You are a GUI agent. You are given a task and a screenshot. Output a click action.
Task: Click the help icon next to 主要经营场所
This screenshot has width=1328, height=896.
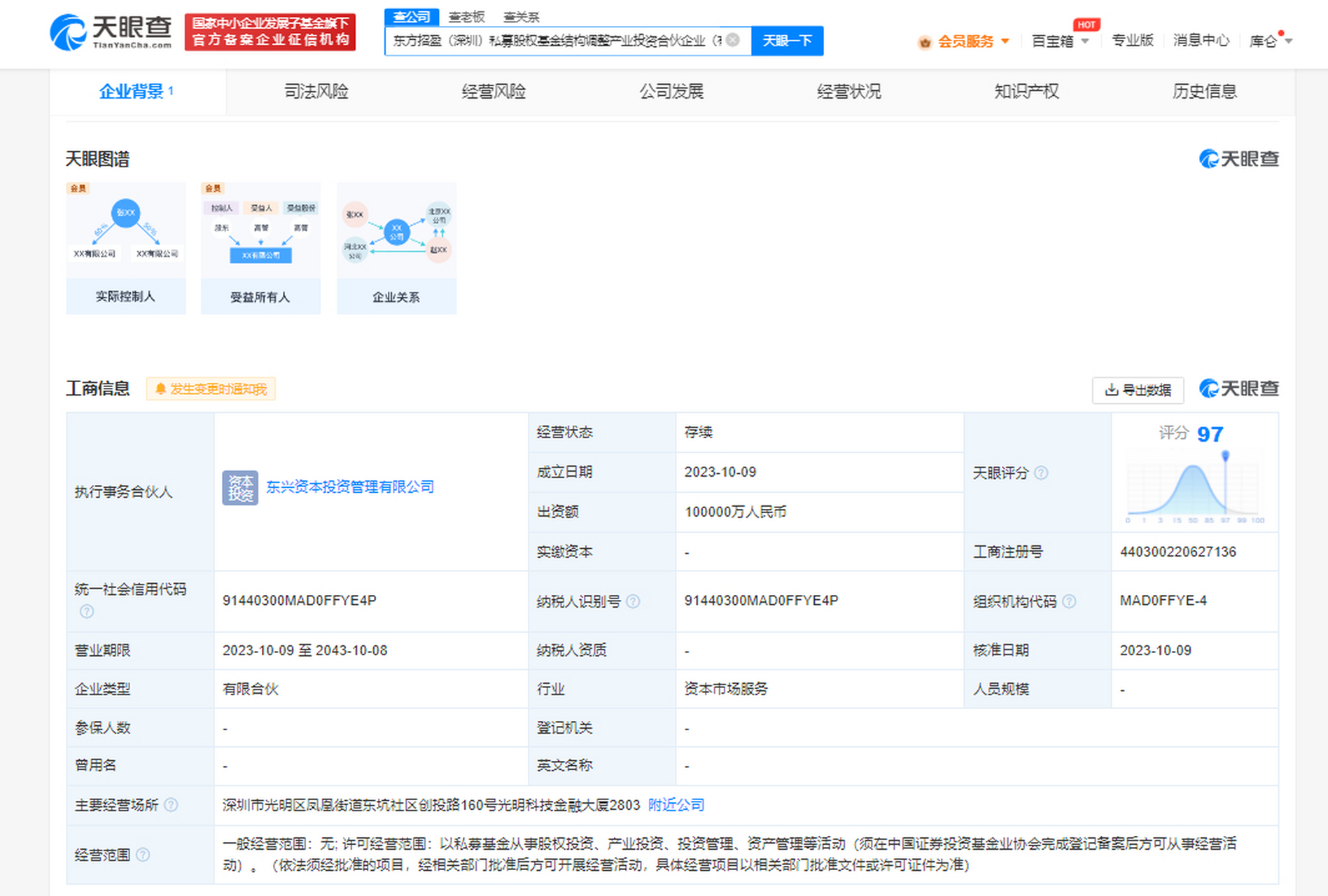tap(171, 805)
